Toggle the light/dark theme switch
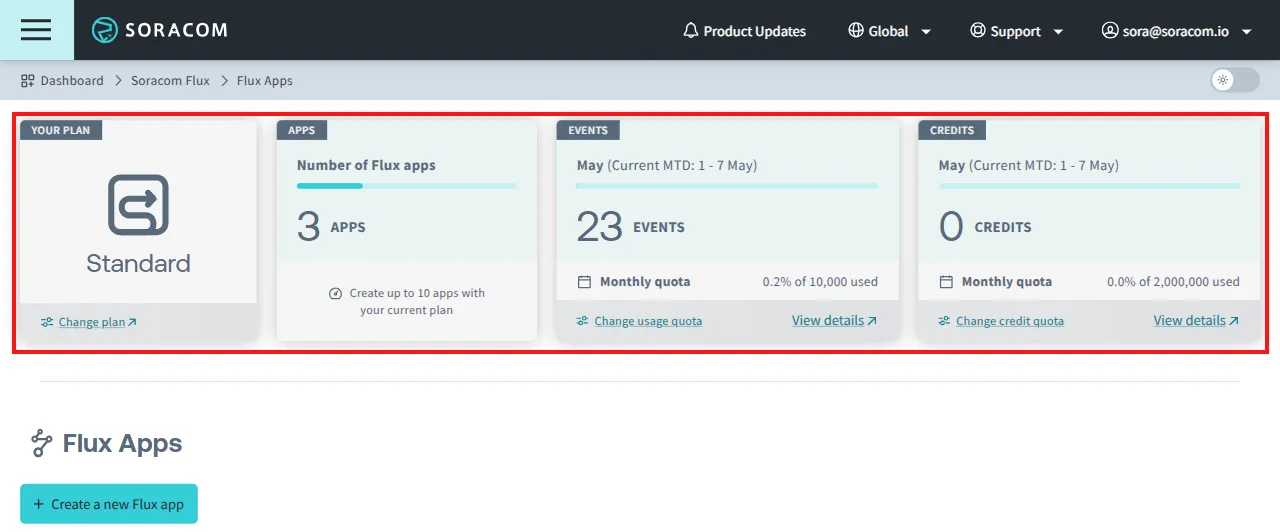The image size is (1280, 532). (x=1235, y=80)
